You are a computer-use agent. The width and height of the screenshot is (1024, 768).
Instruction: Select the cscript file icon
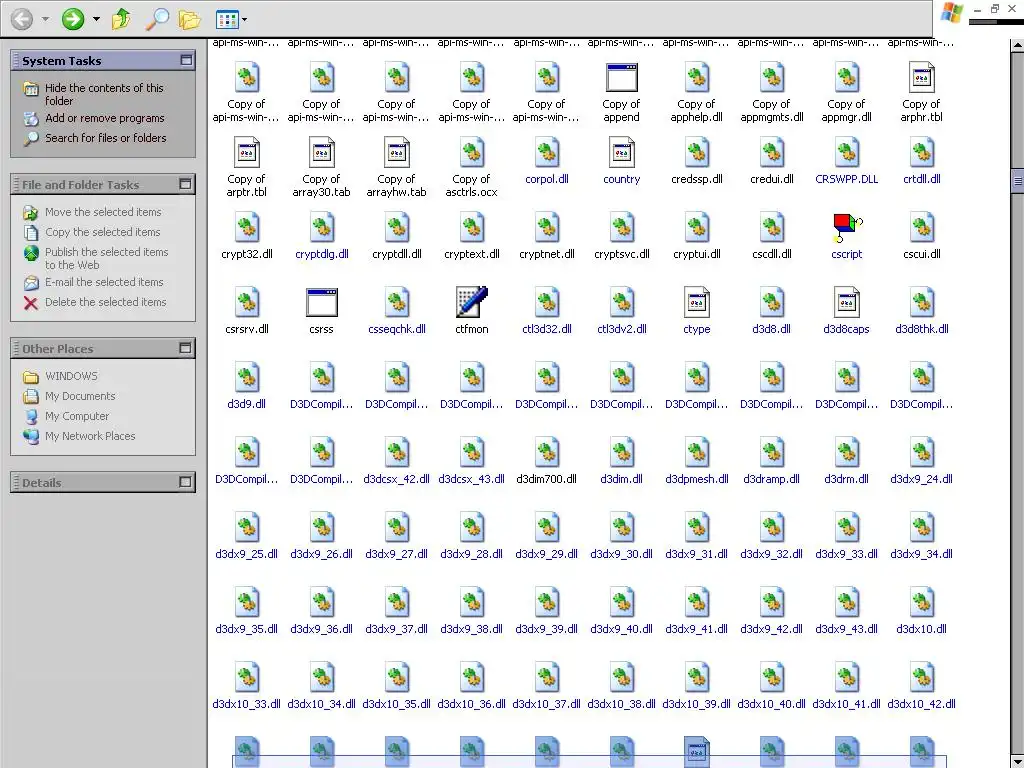point(847,227)
